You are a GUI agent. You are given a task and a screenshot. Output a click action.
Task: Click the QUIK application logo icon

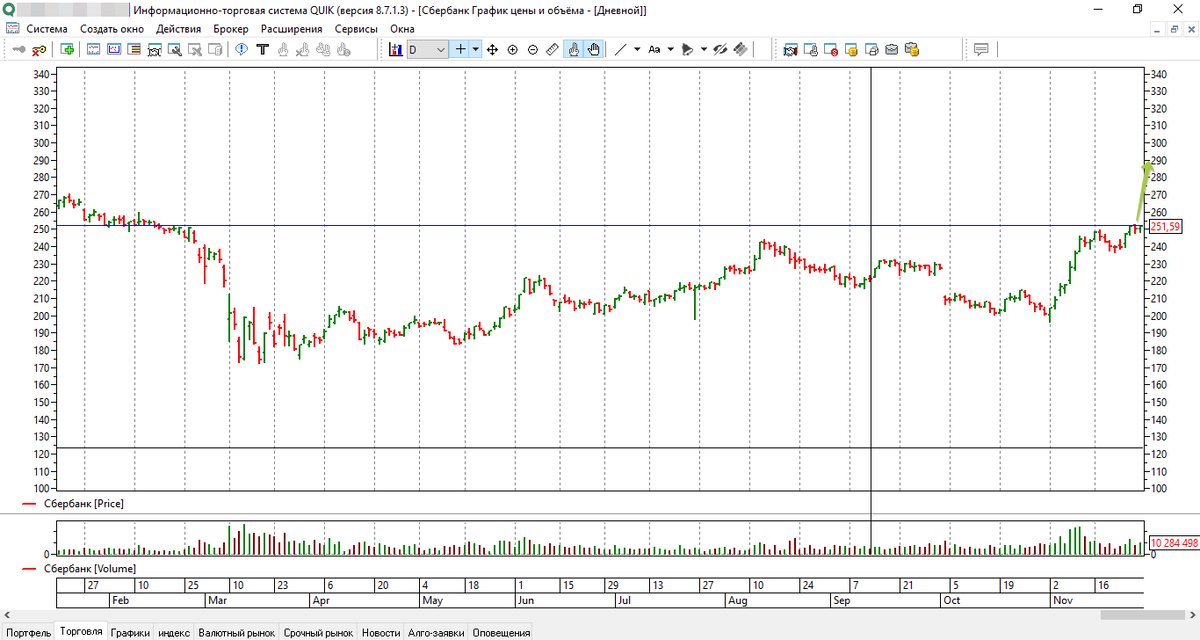coord(9,9)
